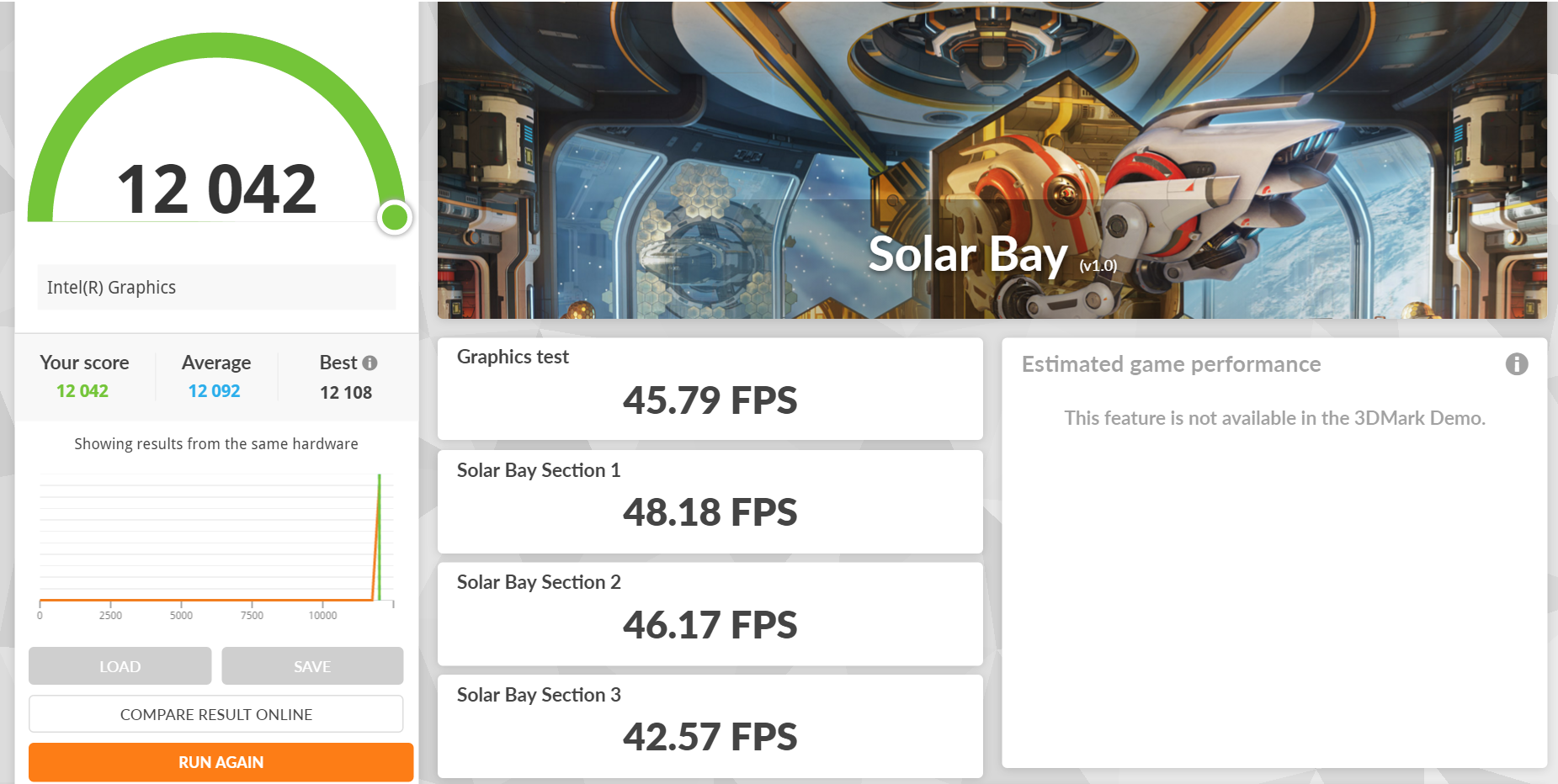1558x784 pixels.
Task: Open COMPARE RESULT ONLINE
Action: [x=216, y=714]
